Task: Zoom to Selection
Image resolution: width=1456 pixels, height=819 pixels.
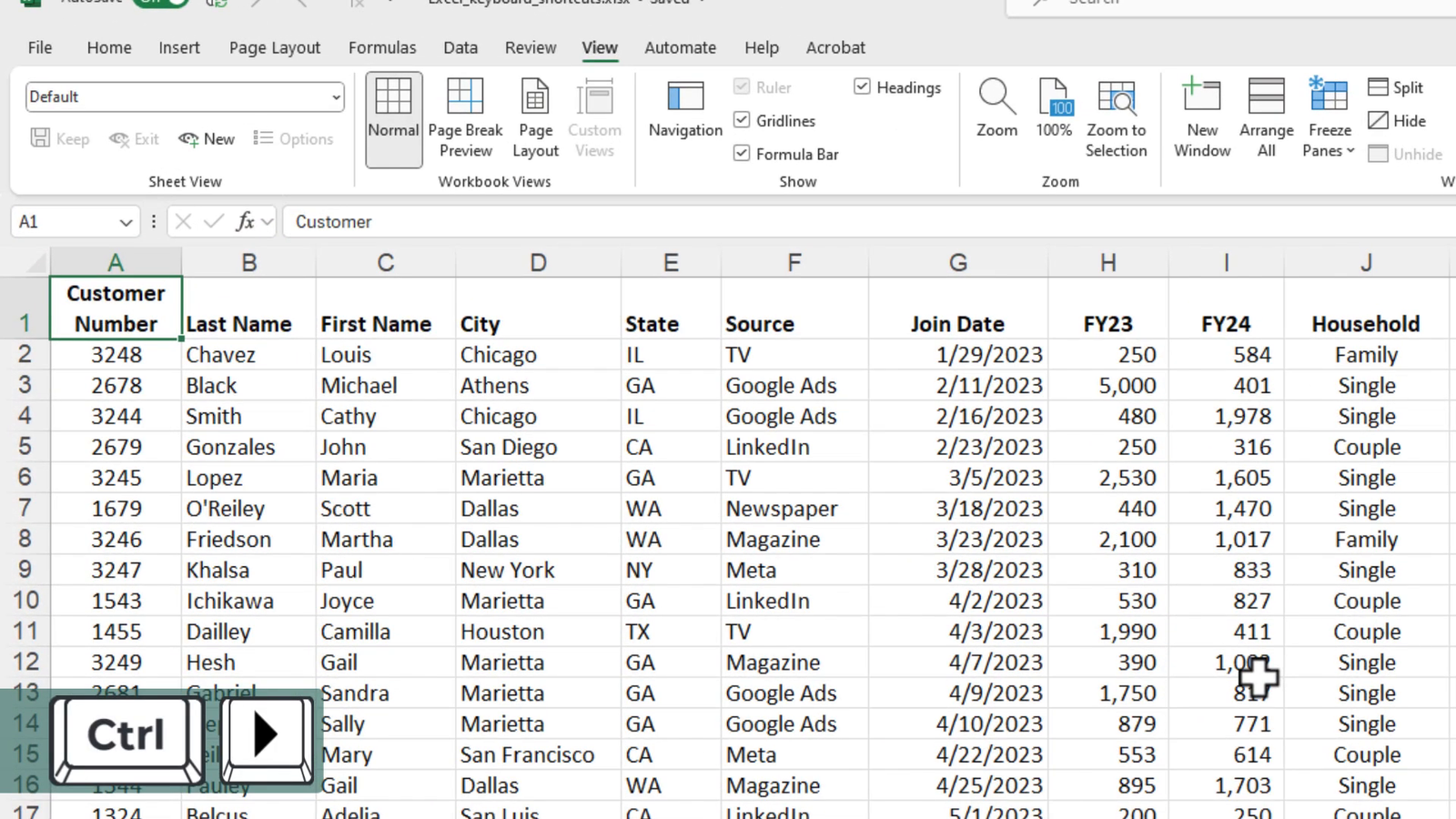Action: pos(1117,116)
